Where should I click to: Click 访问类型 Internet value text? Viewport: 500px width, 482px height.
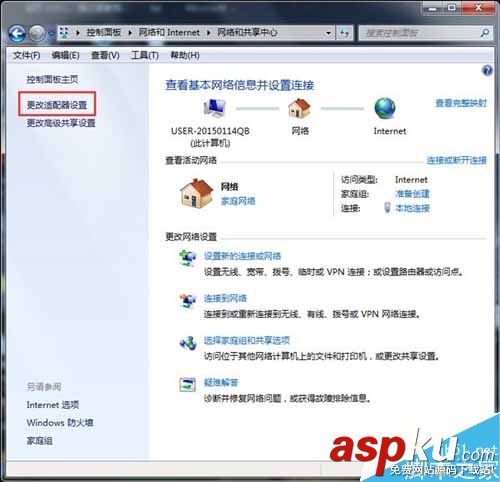pos(411,180)
